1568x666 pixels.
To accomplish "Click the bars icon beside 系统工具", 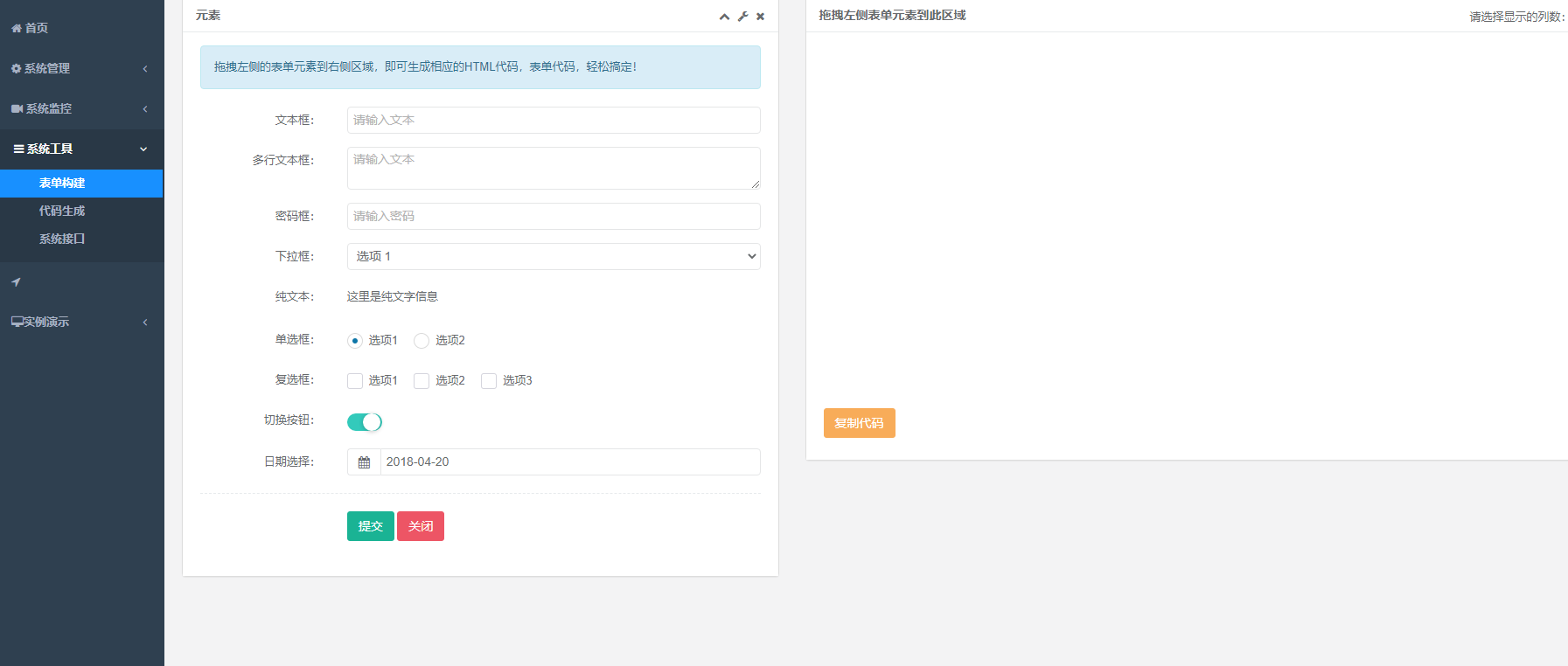I will [x=18, y=149].
